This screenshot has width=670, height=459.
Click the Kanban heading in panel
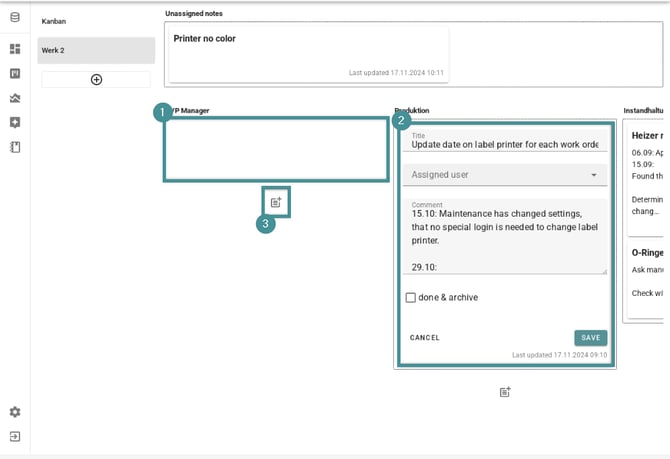(x=54, y=21)
